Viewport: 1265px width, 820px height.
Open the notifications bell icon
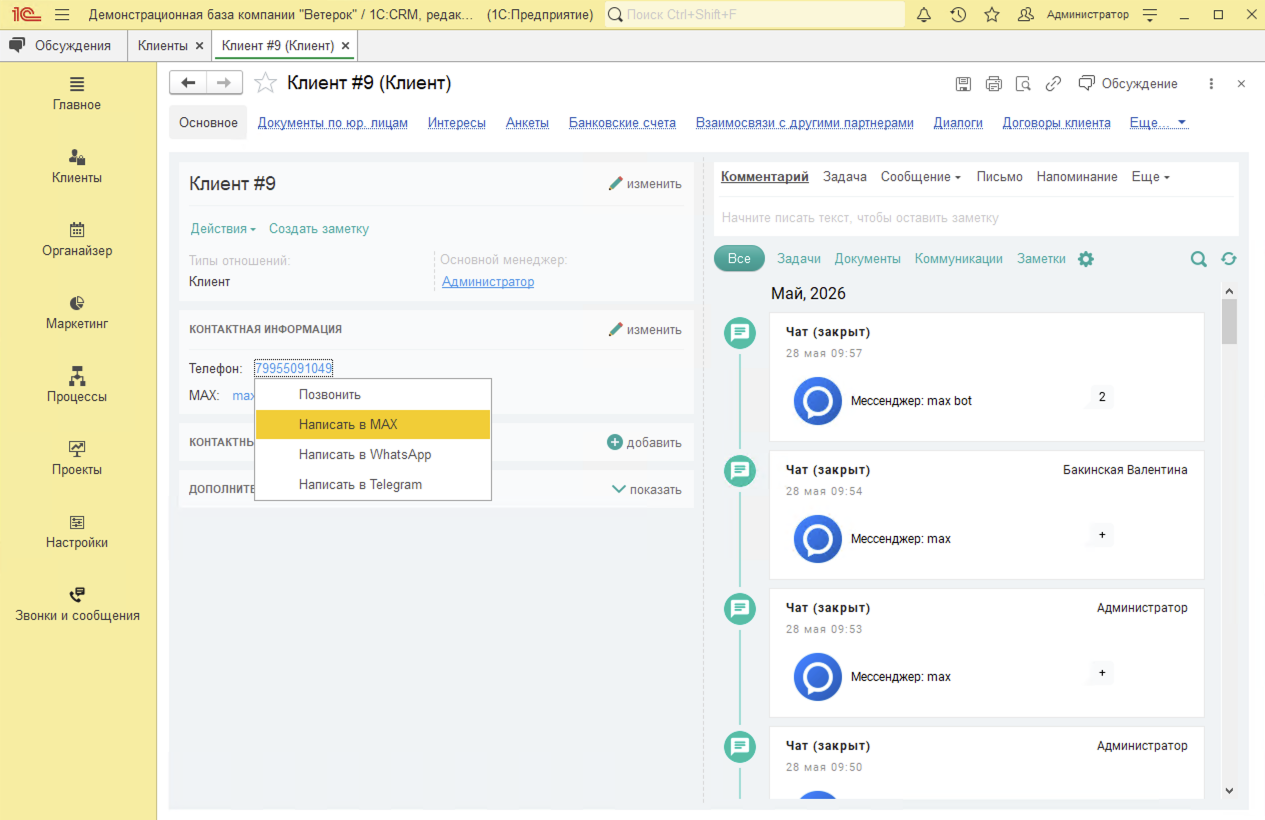click(924, 15)
